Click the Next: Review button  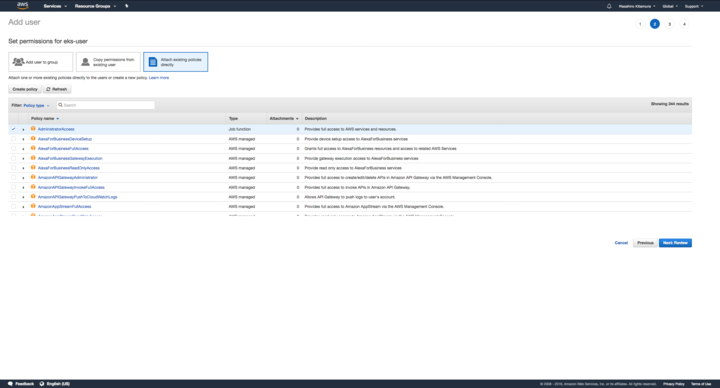675,242
